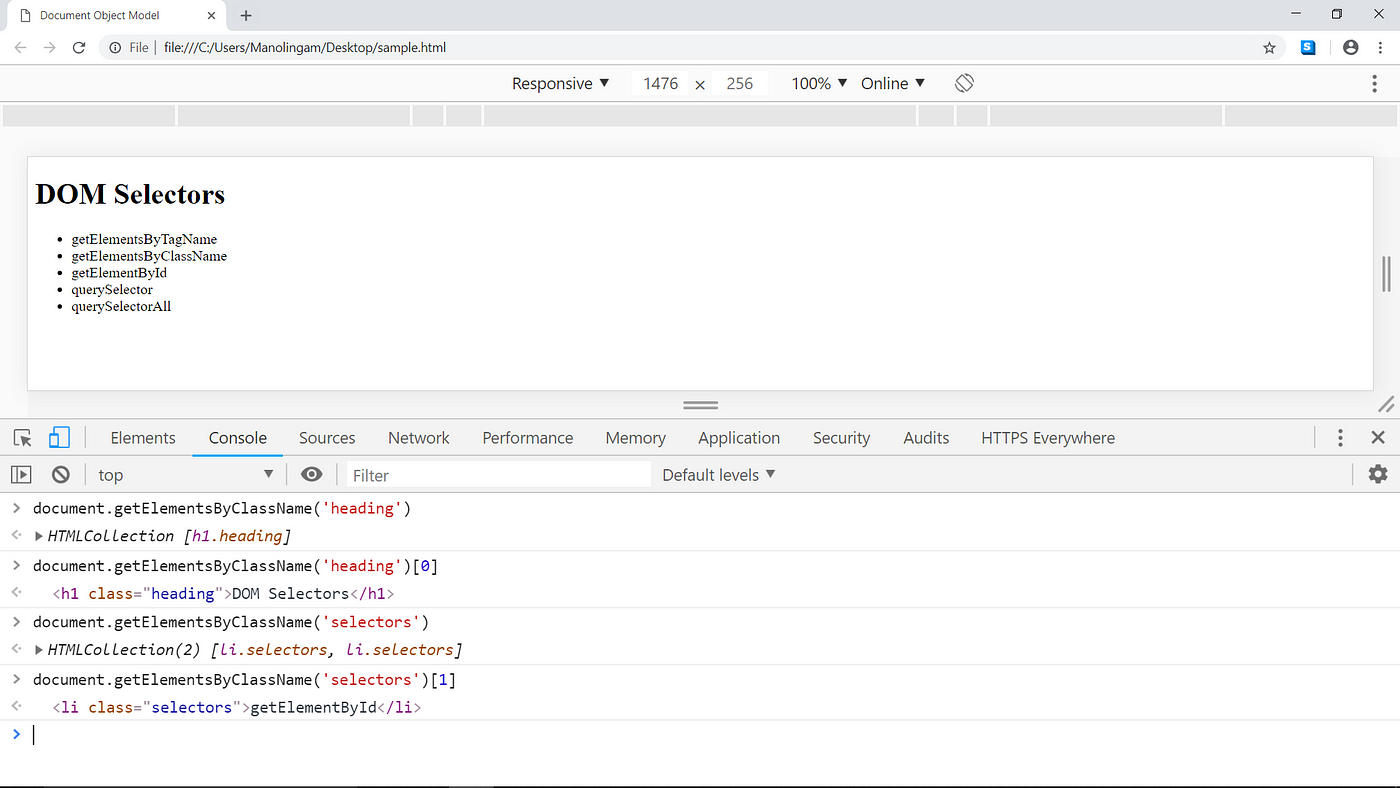Screen dimensions: 1400x788
Task: Grab the viewport bottom resize handle
Action: 700,405
